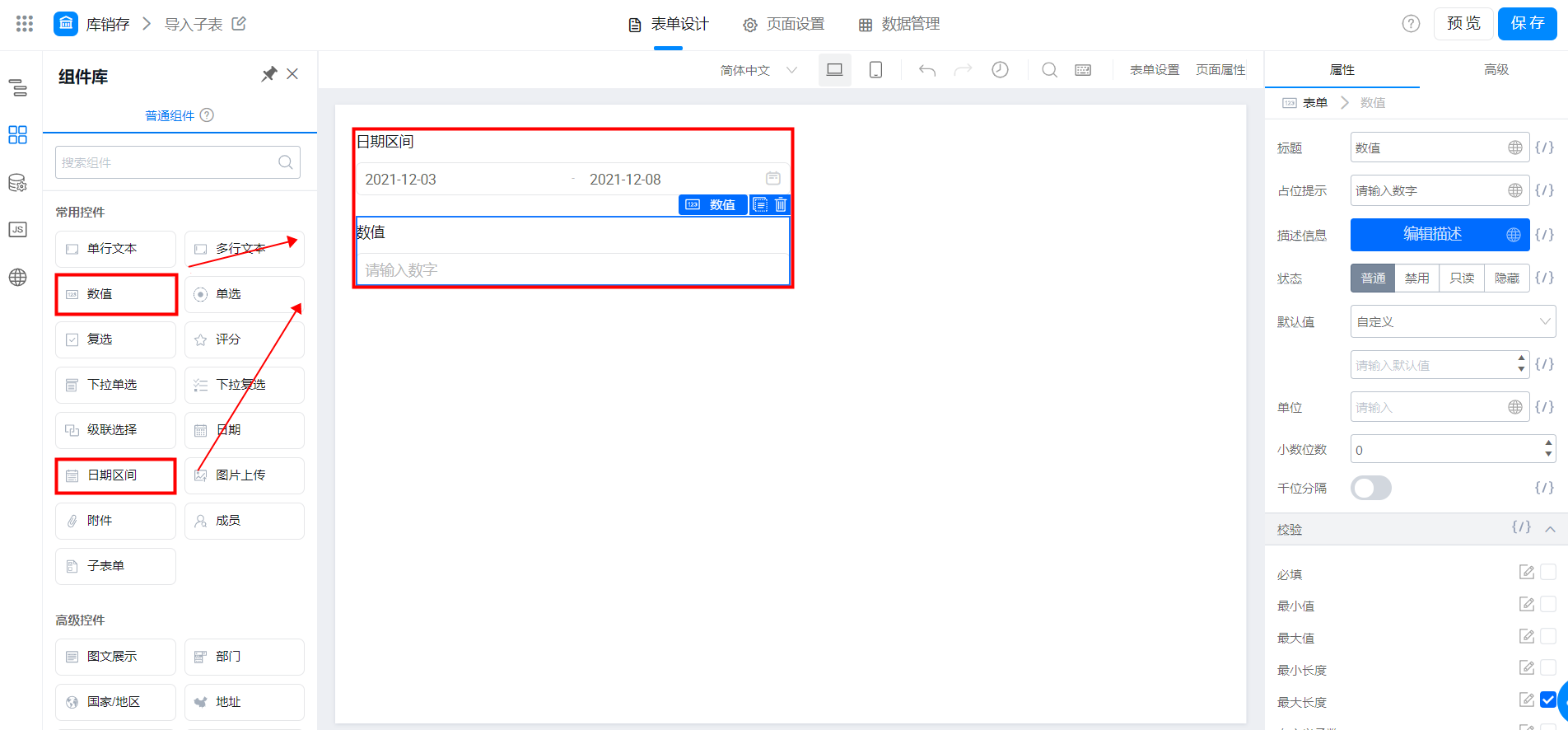Open the app grid launcher icon
Screen dimensions: 1568x730
[x=25, y=24]
